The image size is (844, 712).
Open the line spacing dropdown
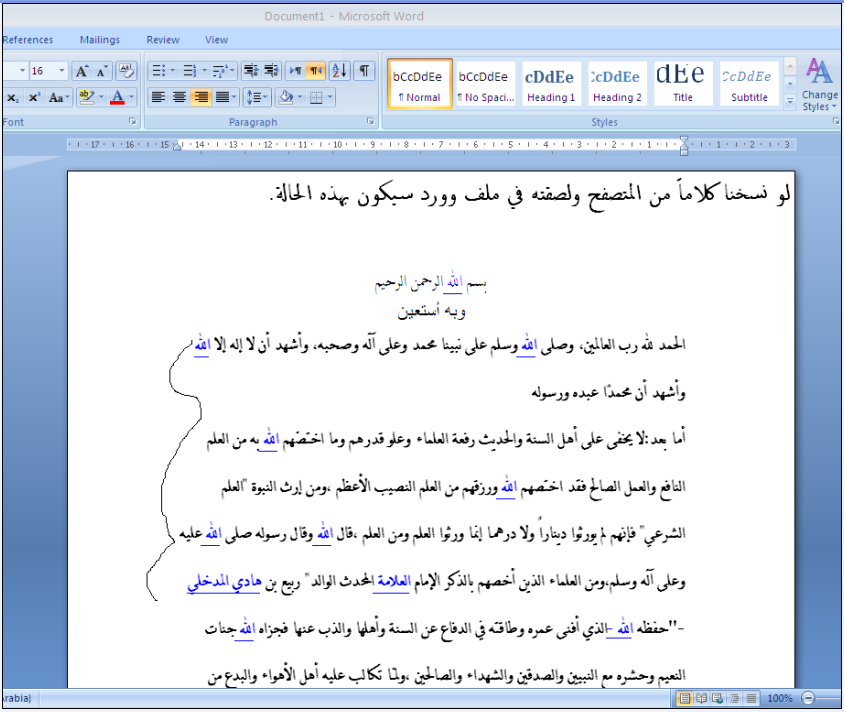click(256, 97)
